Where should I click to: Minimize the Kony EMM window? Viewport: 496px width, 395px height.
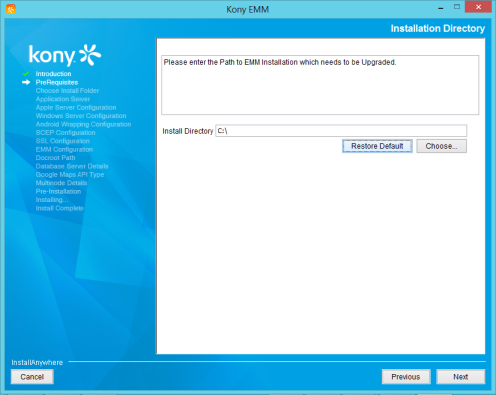441,8
